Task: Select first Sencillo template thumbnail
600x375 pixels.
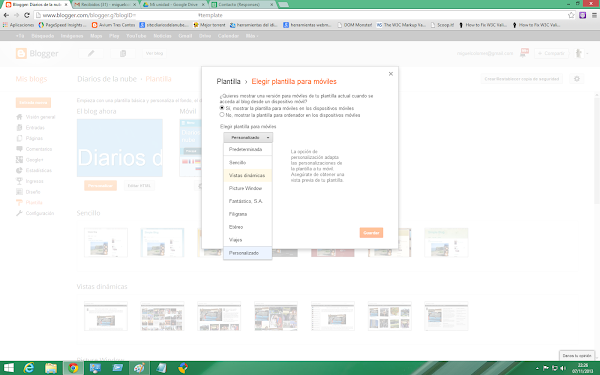Action: pos(106,243)
